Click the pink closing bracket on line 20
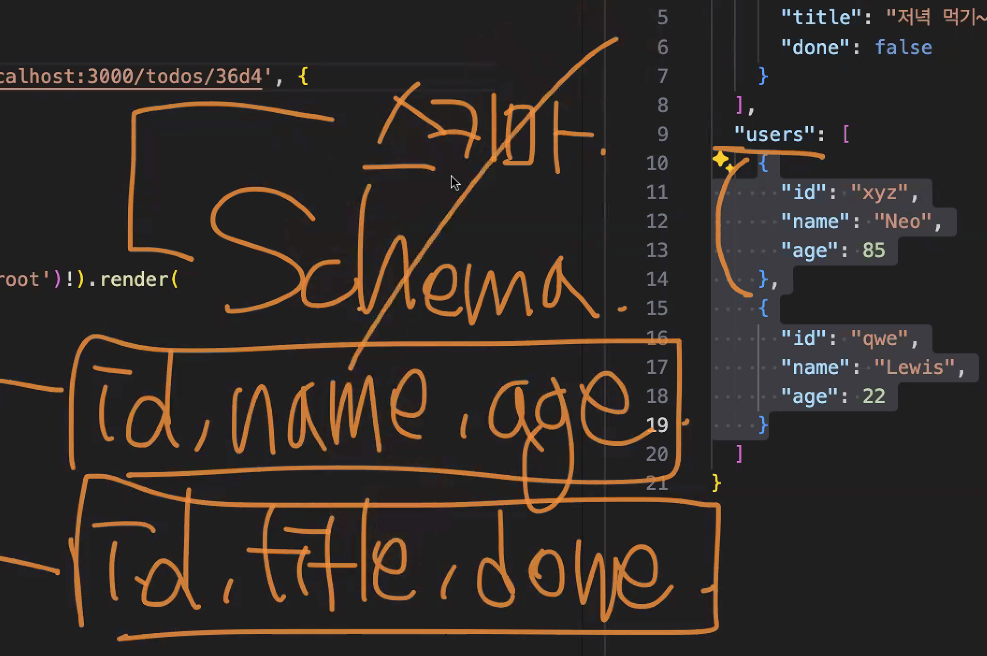 [x=740, y=454]
